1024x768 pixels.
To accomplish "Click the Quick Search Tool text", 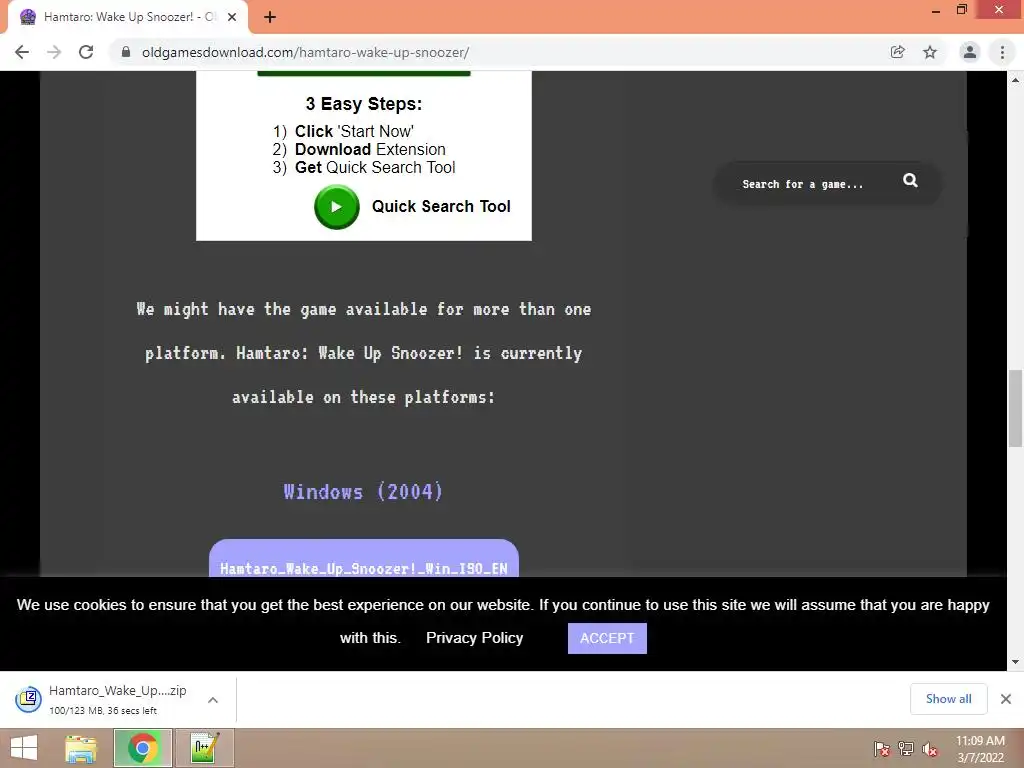I will (441, 206).
